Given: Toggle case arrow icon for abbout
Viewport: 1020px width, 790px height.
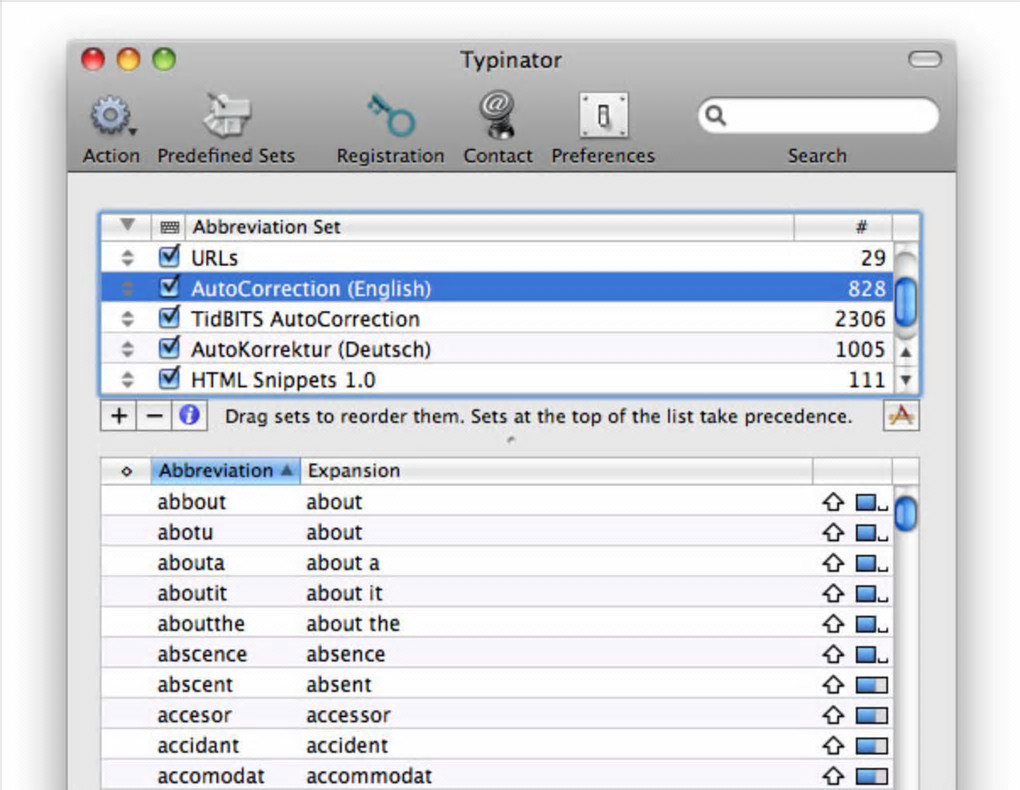Looking at the screenshot, I should (x=833, y=502).
